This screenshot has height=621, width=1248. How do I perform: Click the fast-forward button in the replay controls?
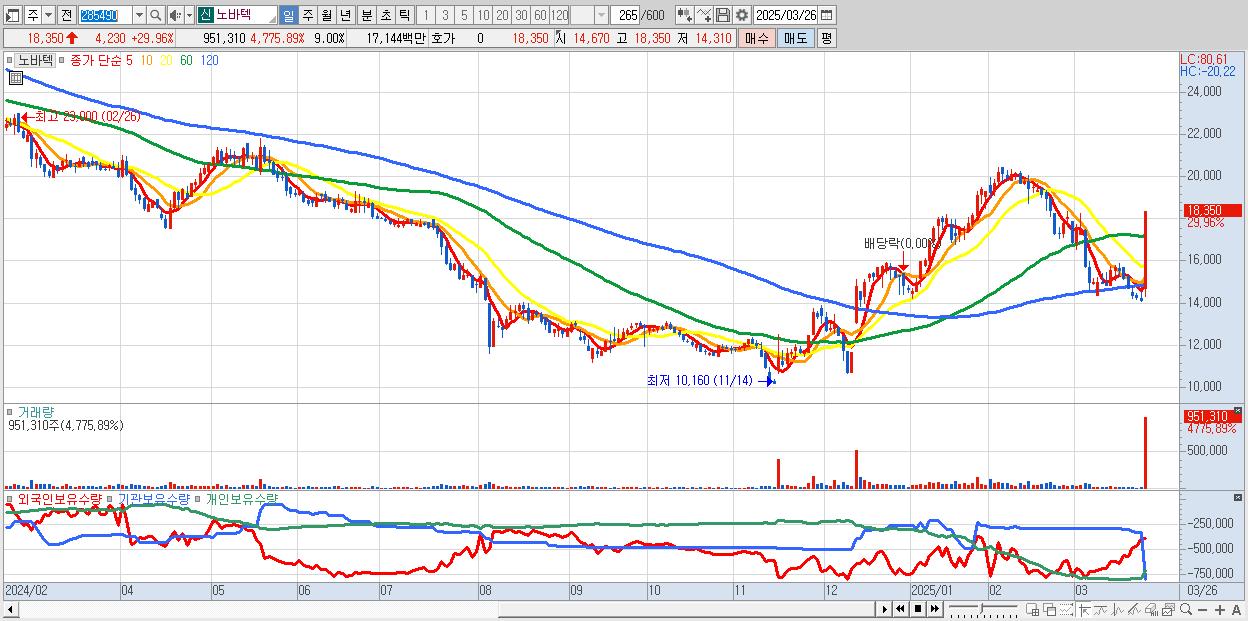point(935,609)
